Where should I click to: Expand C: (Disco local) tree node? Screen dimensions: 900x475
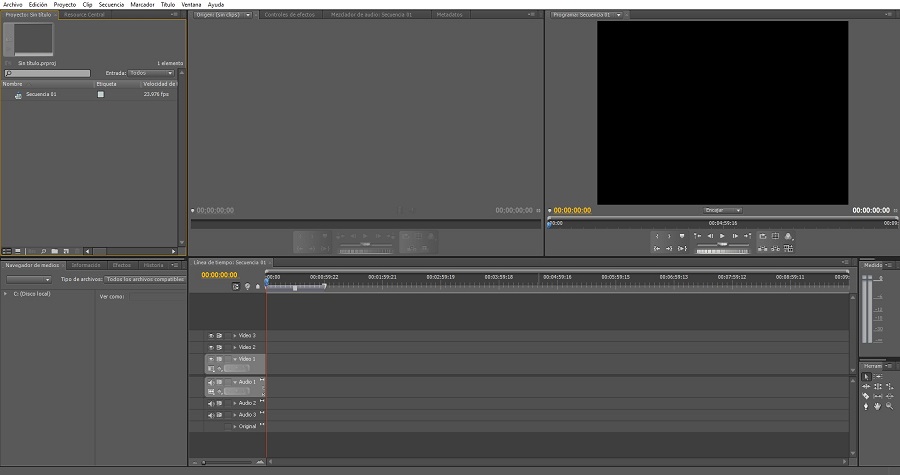[x=6, y=294]
